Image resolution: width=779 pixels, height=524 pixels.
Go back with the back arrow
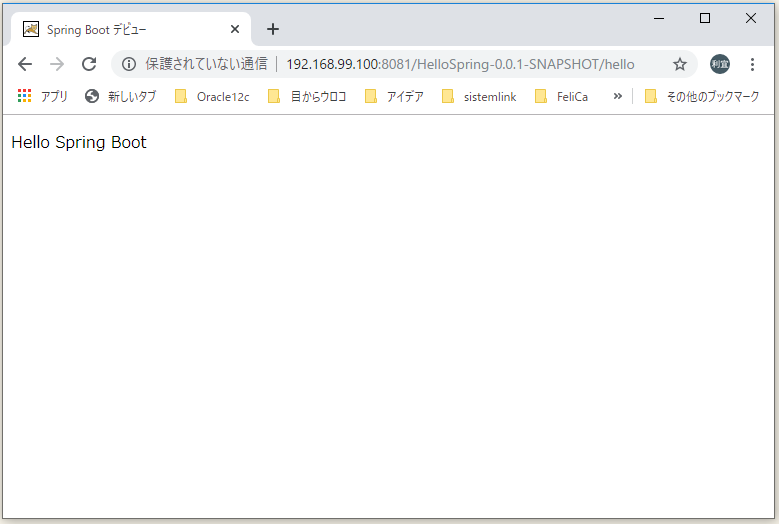(x=25, y=64)
